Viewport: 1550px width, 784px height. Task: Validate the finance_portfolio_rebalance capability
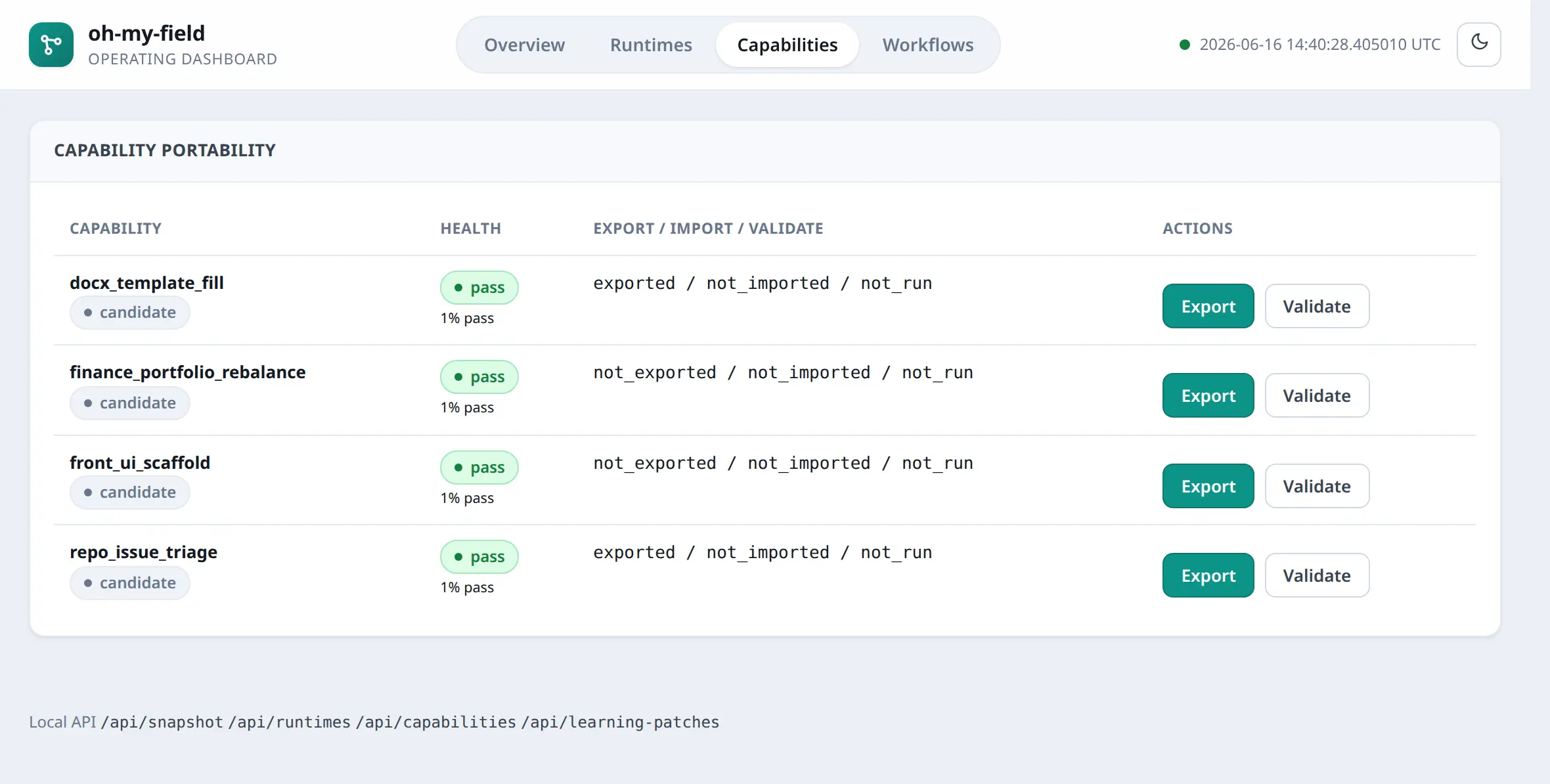[1317, 395]
